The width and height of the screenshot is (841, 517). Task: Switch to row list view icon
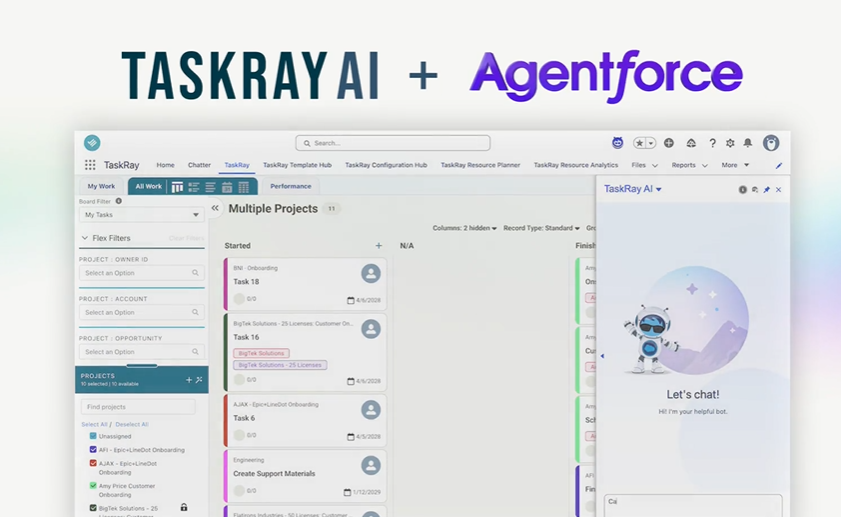pyautogui.click(x=194, y=187)
